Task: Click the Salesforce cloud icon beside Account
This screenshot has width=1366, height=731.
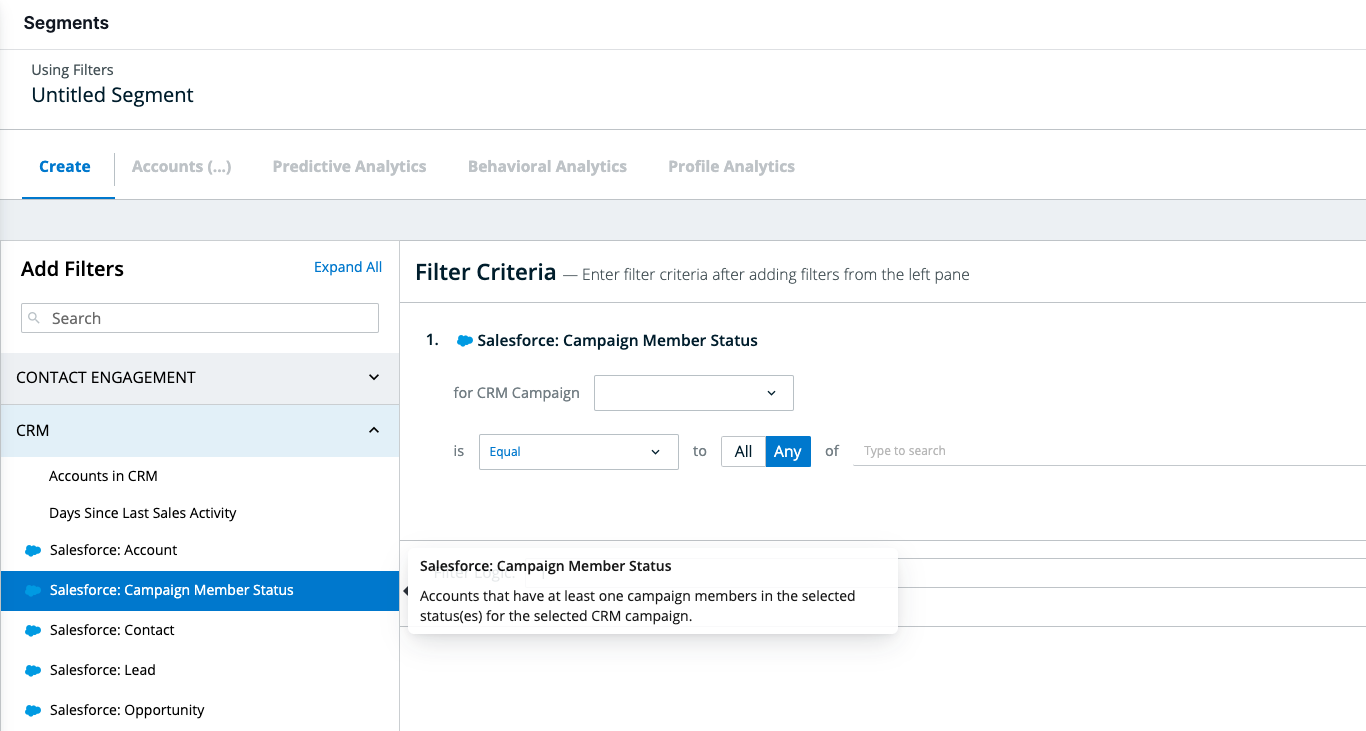Action: click(x=33, y=551)
